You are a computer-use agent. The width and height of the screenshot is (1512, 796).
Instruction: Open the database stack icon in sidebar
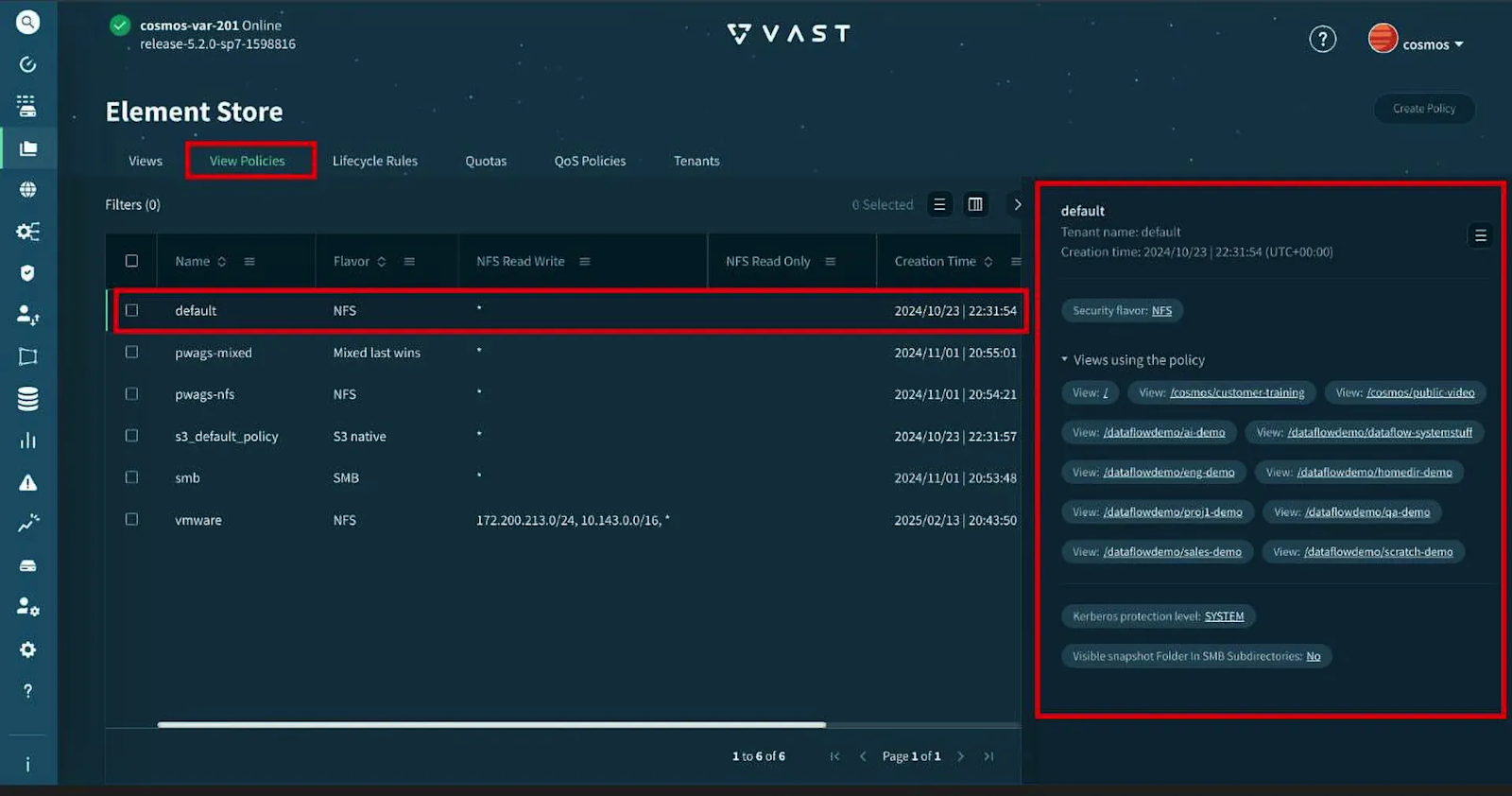tap(27, 399)
